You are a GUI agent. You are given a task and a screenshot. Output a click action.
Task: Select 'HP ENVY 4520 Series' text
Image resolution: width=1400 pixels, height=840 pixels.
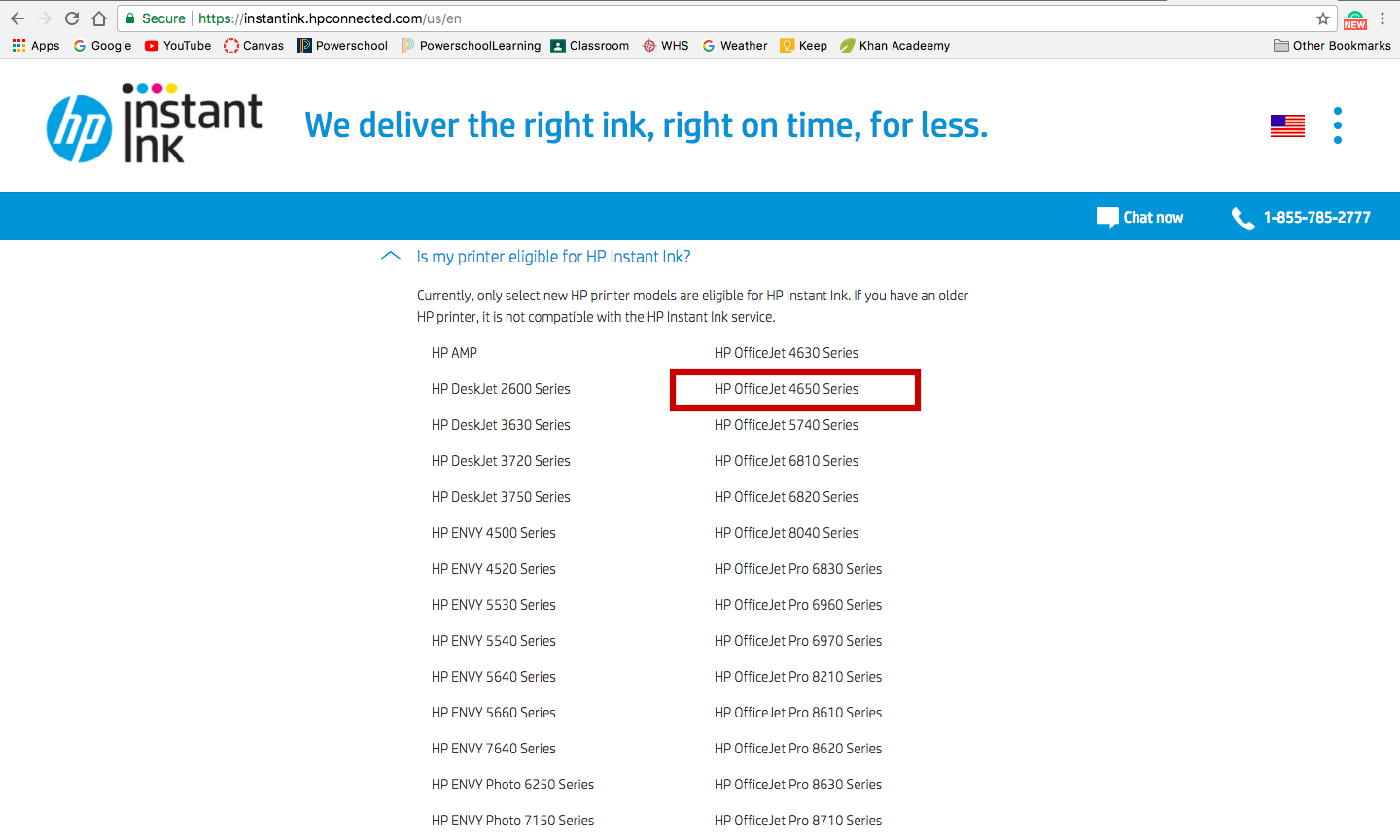(494, 569)
